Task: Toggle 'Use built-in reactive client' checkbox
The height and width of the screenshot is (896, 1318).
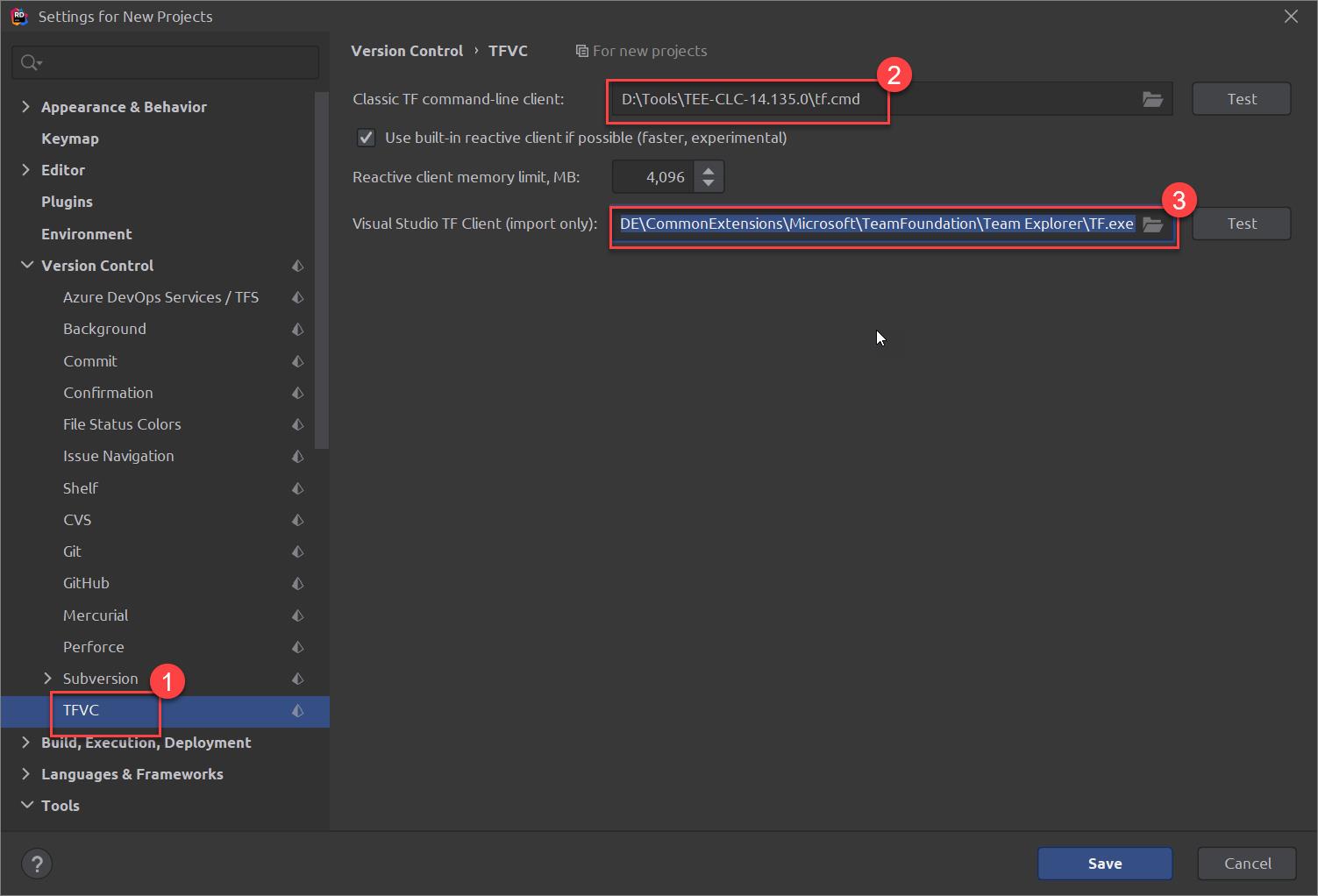Action: [x=367, y=138]
